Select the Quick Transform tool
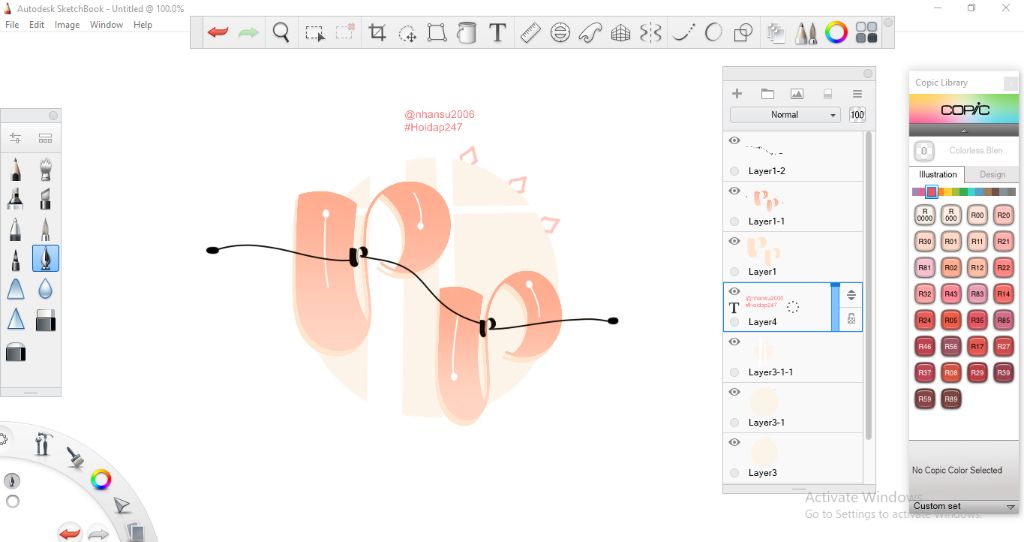The width and height of the screenshot is (1024, 542). 408,33
